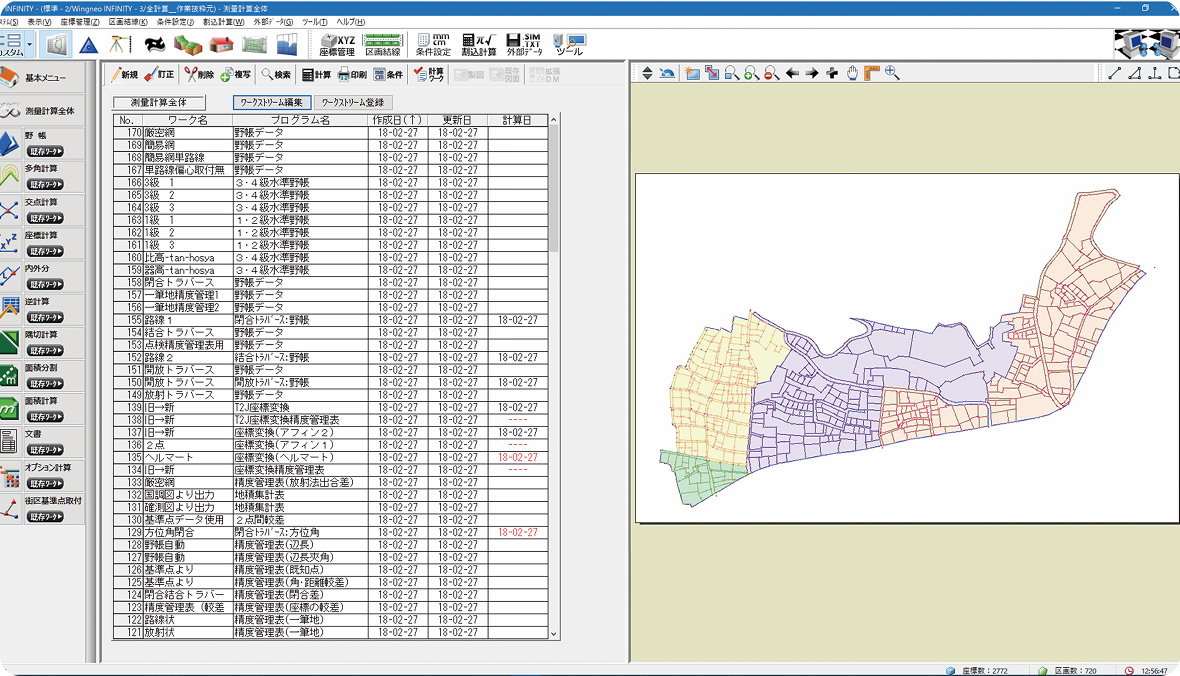Select row 129 方位角閉合
The image size is (1180, 676).
coord(330,532)
